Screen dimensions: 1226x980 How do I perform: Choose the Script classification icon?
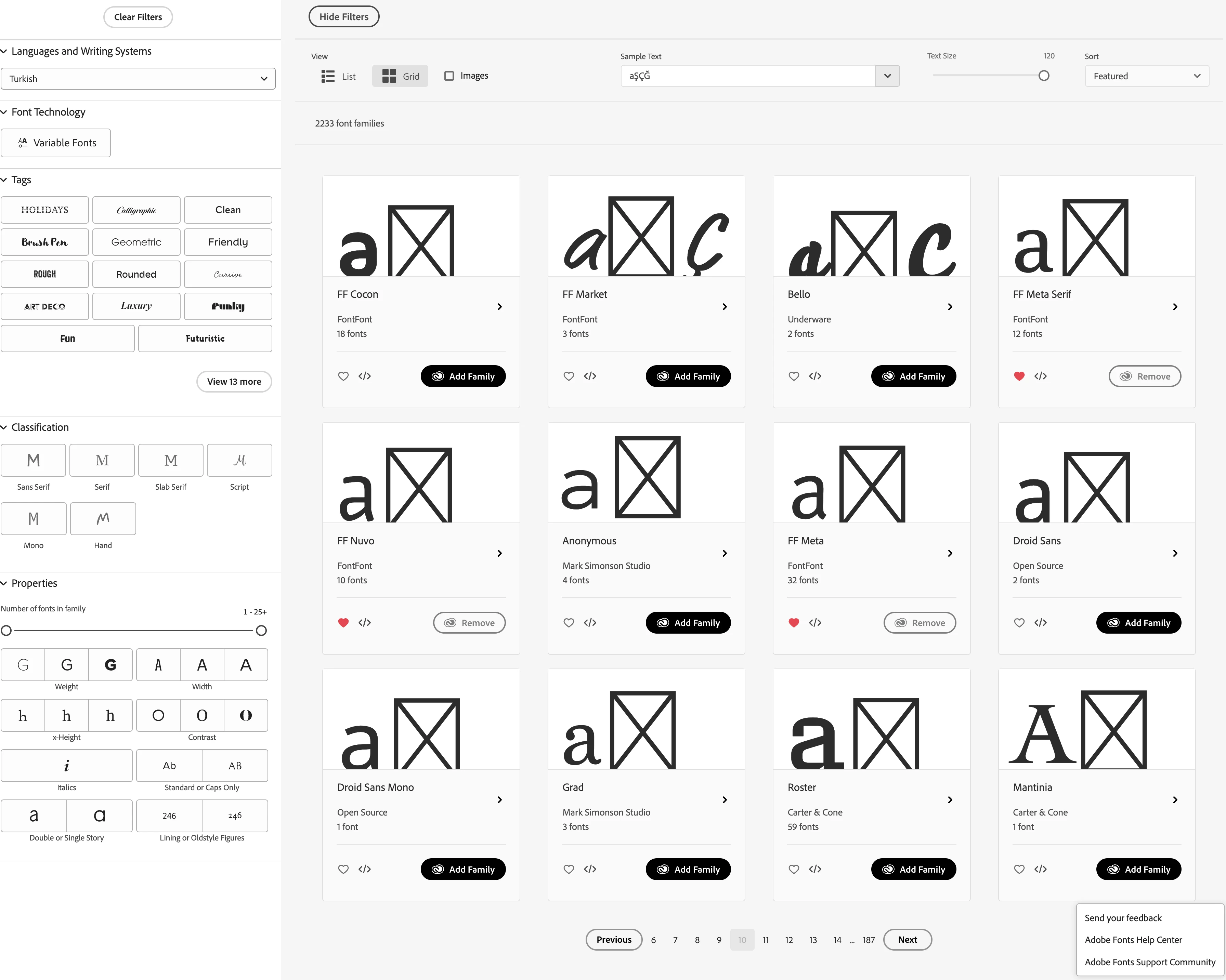(x=239, y=460)
